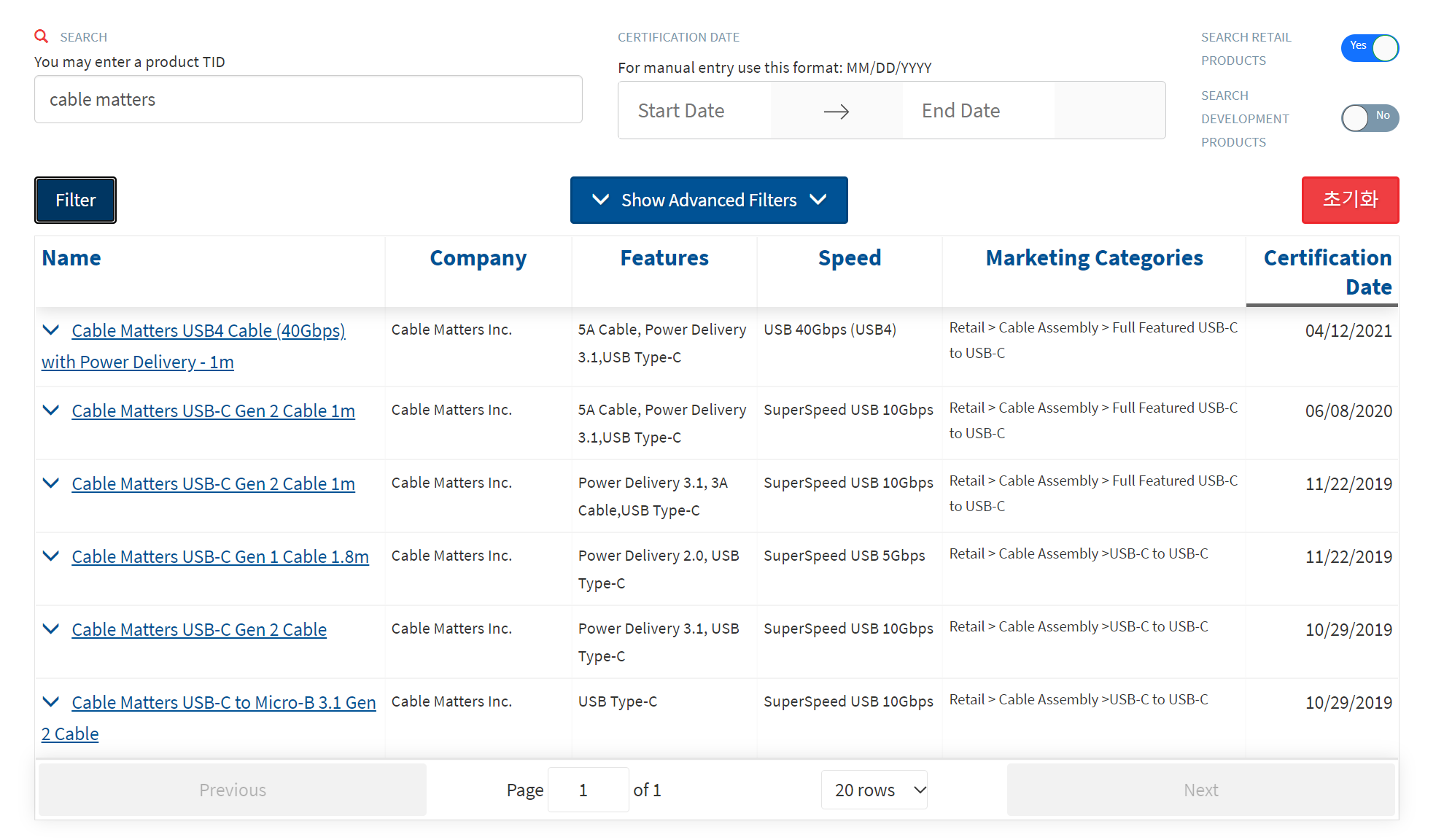Click the page number input box
The height and width of the screenshot is (840, 1444).
pyautogui.click(x=587, y=790)
